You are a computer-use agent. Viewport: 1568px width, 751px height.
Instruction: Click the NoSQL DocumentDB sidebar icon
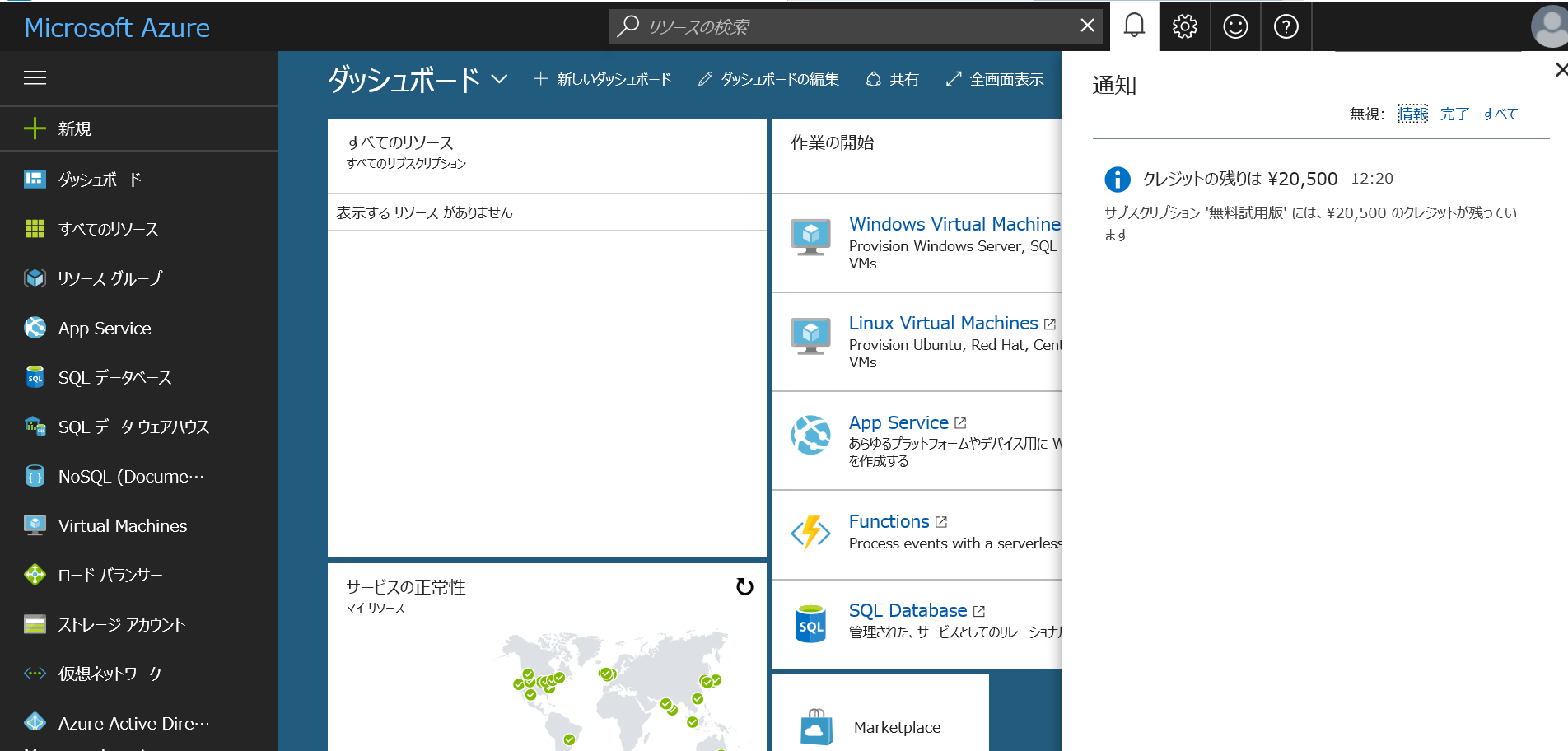coord(35,476)
